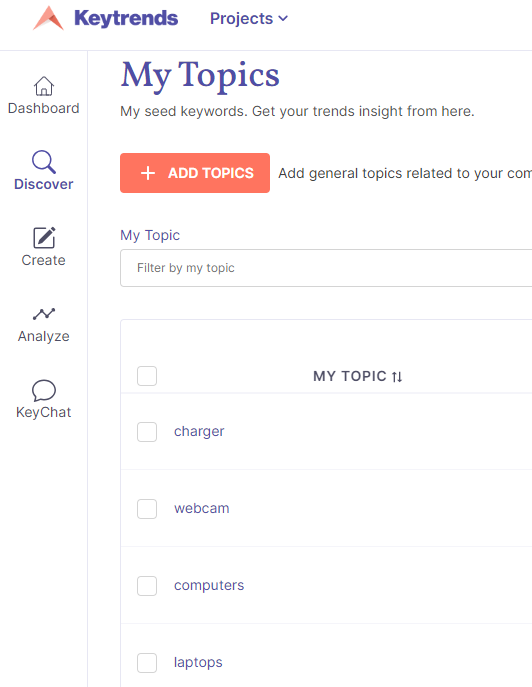532x687 pixels.
Task: Go to the Analyze chart icon
Action: click(x=44, y=314)
